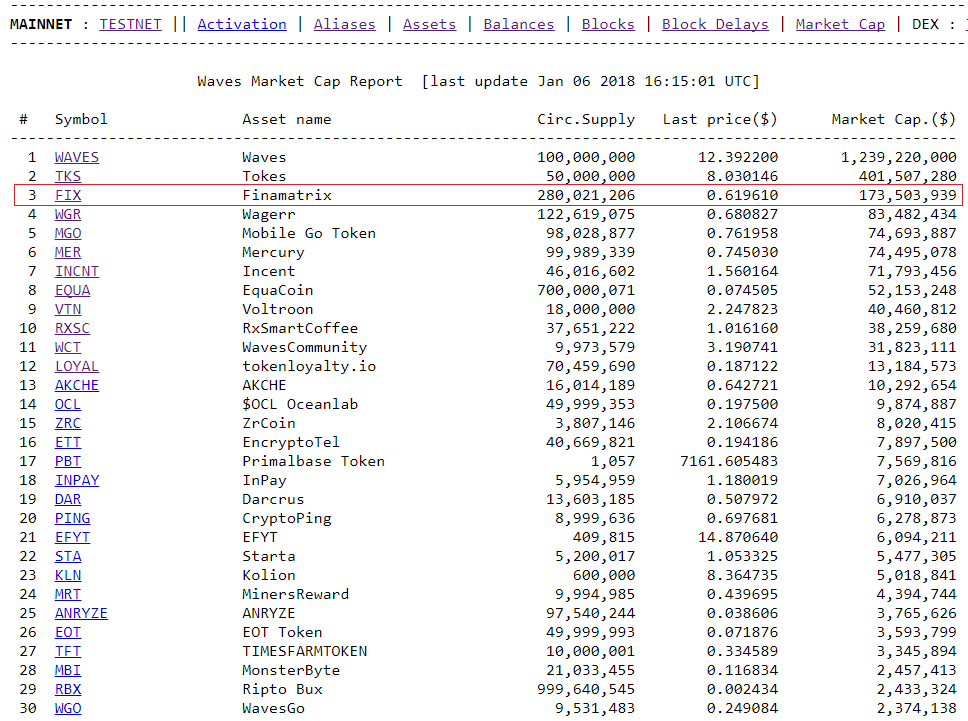This screenshot has width=968, height=721.
Task: Open the EQUA symbol link
Action: [72, 290]
